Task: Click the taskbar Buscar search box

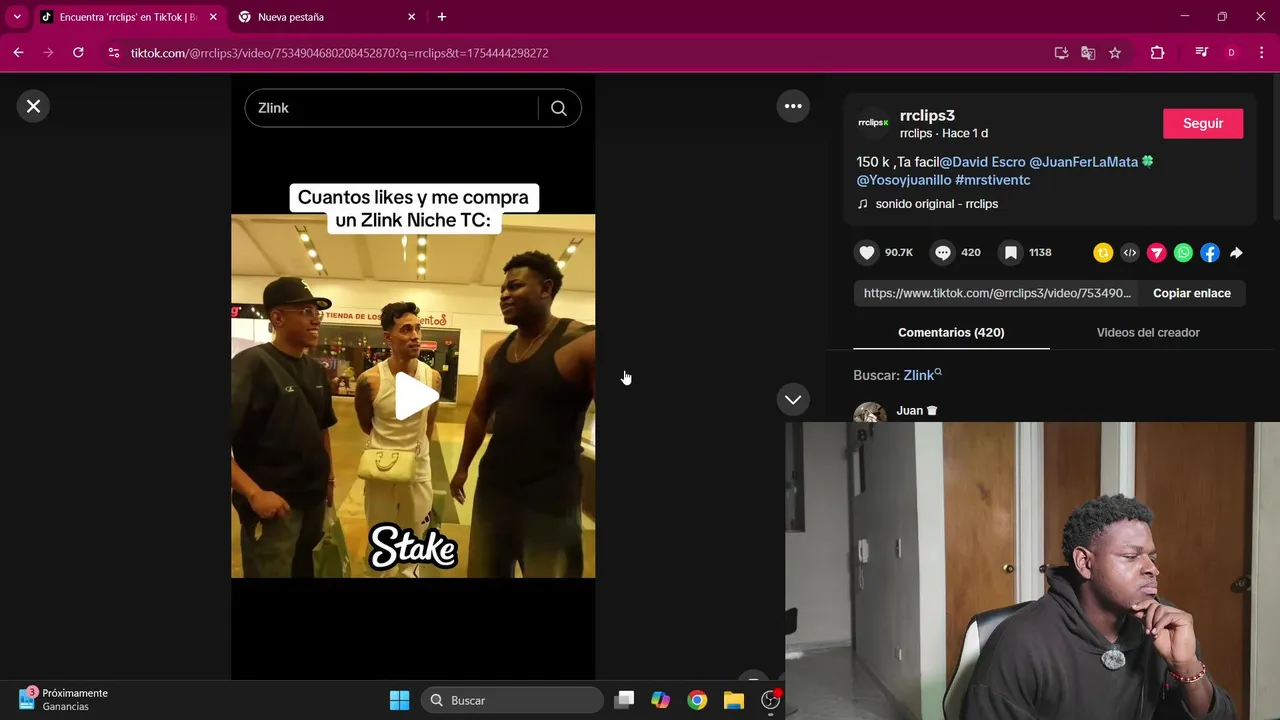Action: pyautogui.click(x=512, y=700)
